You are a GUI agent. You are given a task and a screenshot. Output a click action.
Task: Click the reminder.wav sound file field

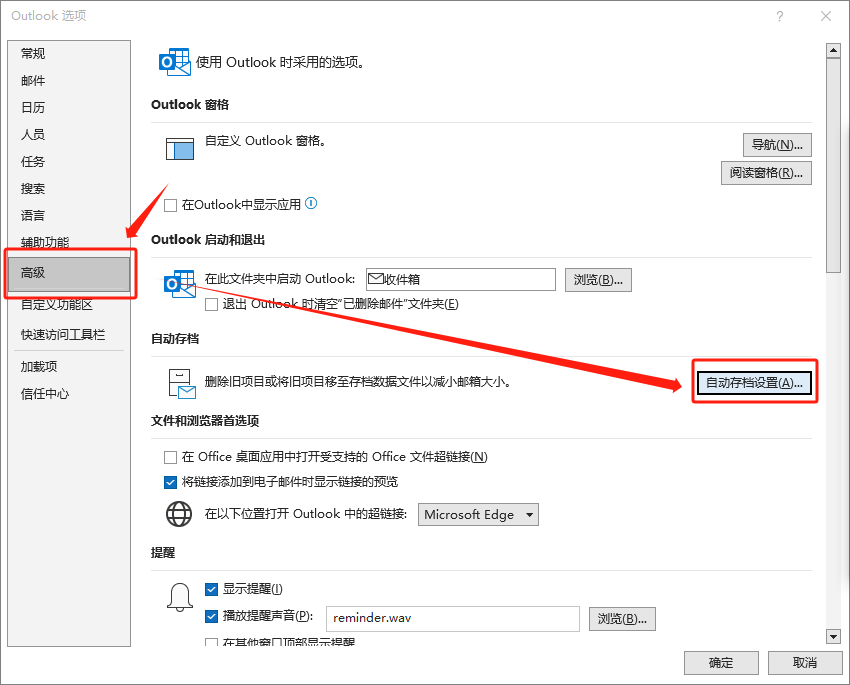pyautogui.click(x=452, y=618)
